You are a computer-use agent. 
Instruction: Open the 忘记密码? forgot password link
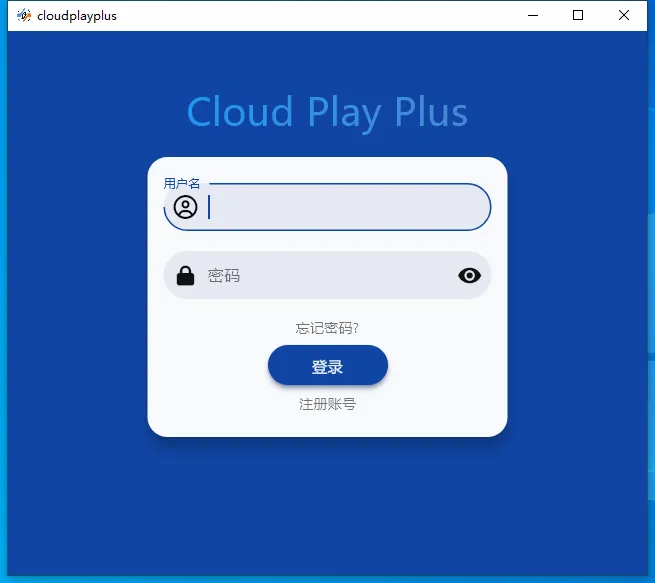[327, 328]
